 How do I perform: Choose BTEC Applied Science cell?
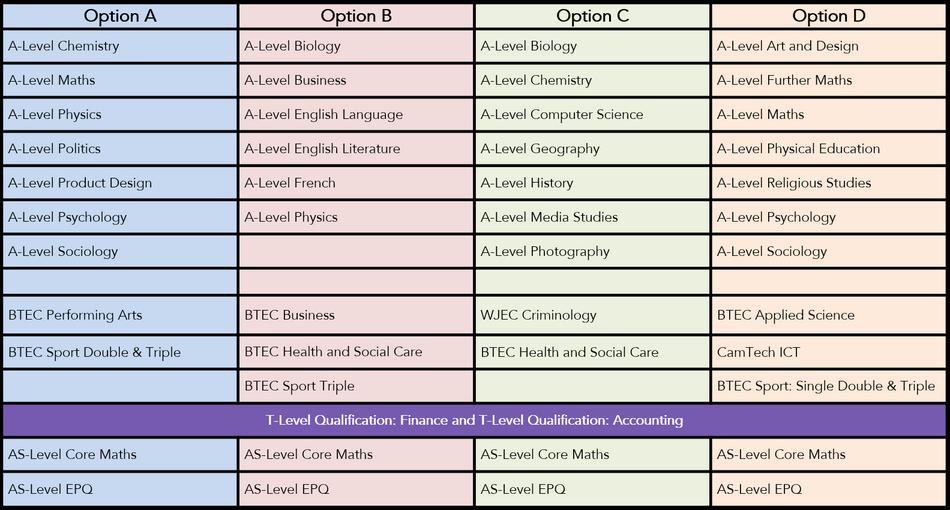click(786, 315)
